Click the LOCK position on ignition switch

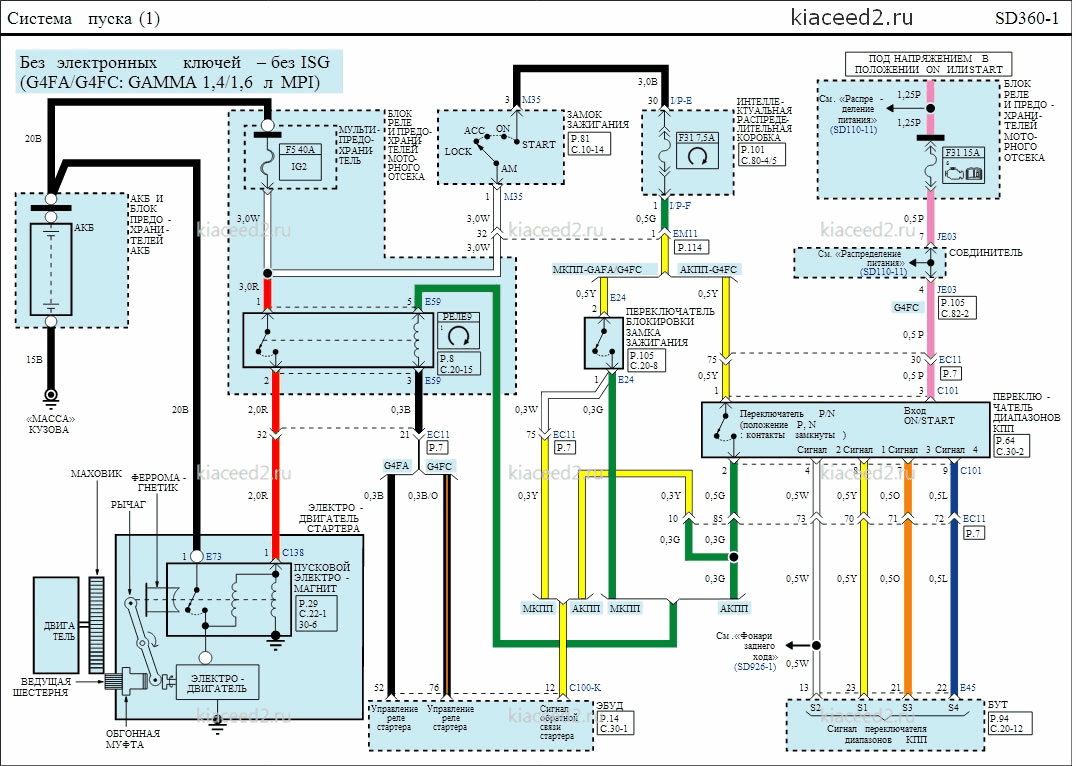[458, 152]
